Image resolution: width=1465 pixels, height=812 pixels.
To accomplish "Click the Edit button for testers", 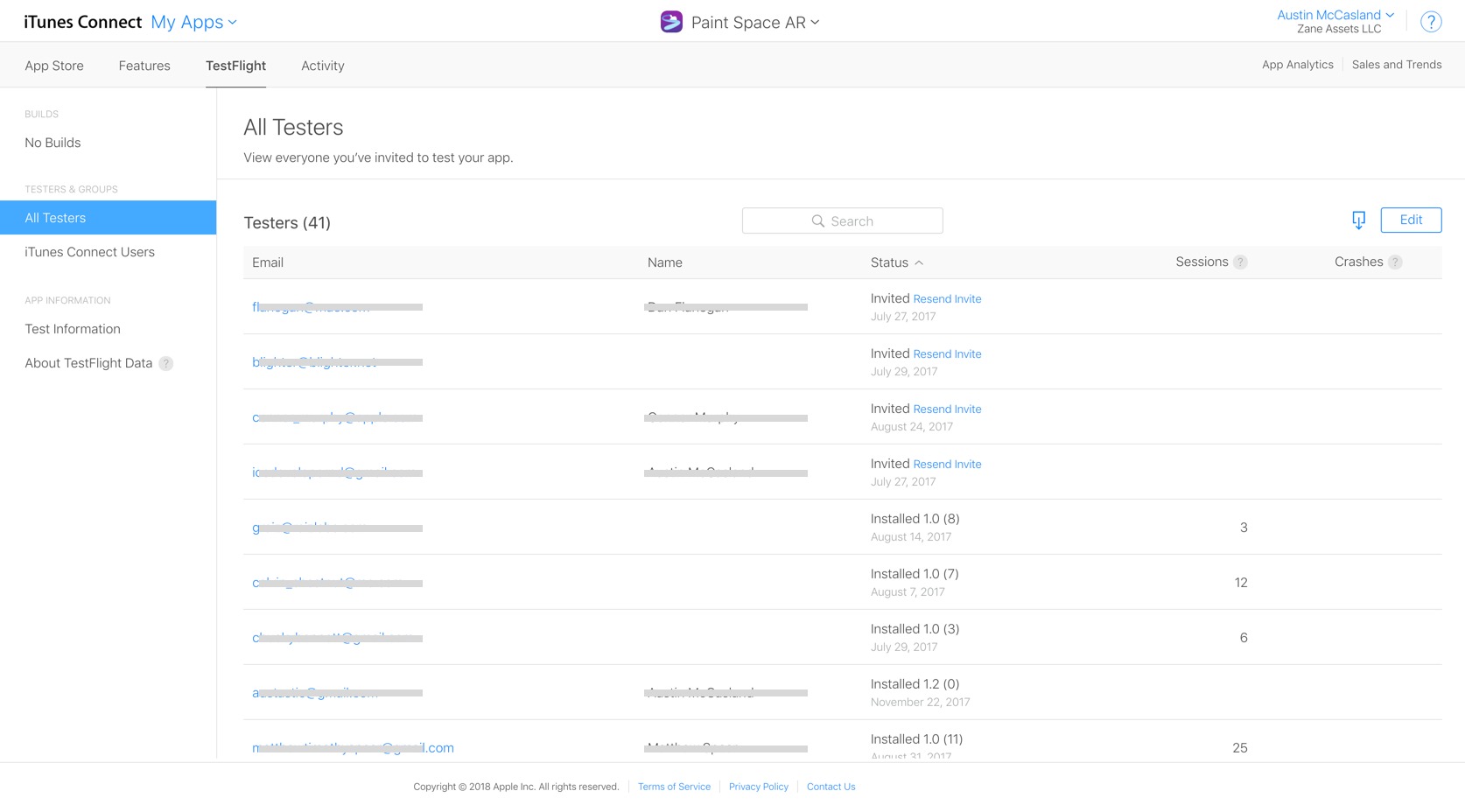I will 1410,220.
